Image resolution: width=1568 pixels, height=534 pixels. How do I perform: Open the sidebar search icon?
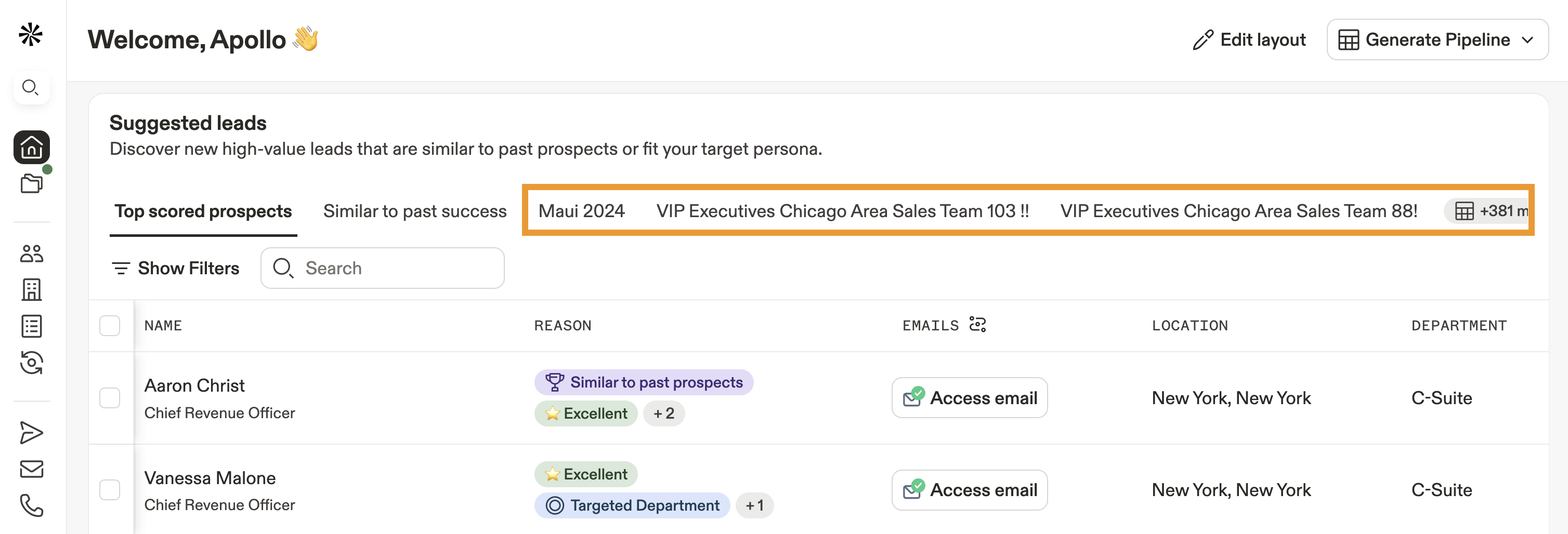(x=31, y=88)
